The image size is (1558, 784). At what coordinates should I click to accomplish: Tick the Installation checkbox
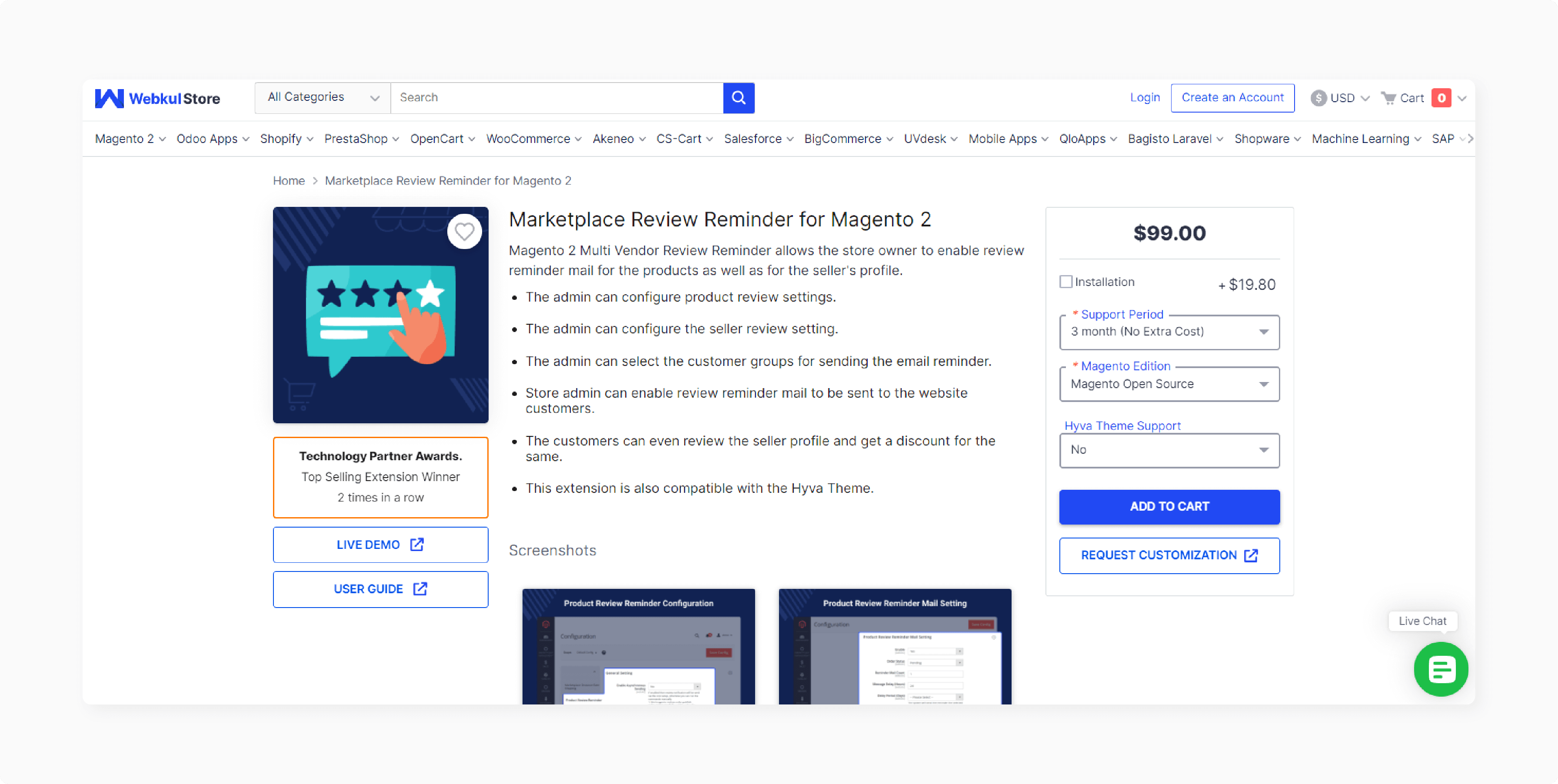pos(1065,282)
